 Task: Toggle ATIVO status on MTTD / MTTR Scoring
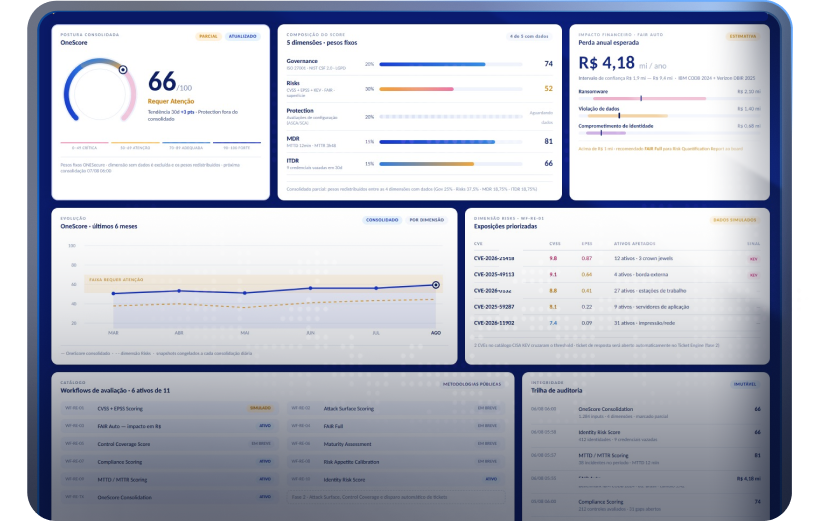point(265,479)
